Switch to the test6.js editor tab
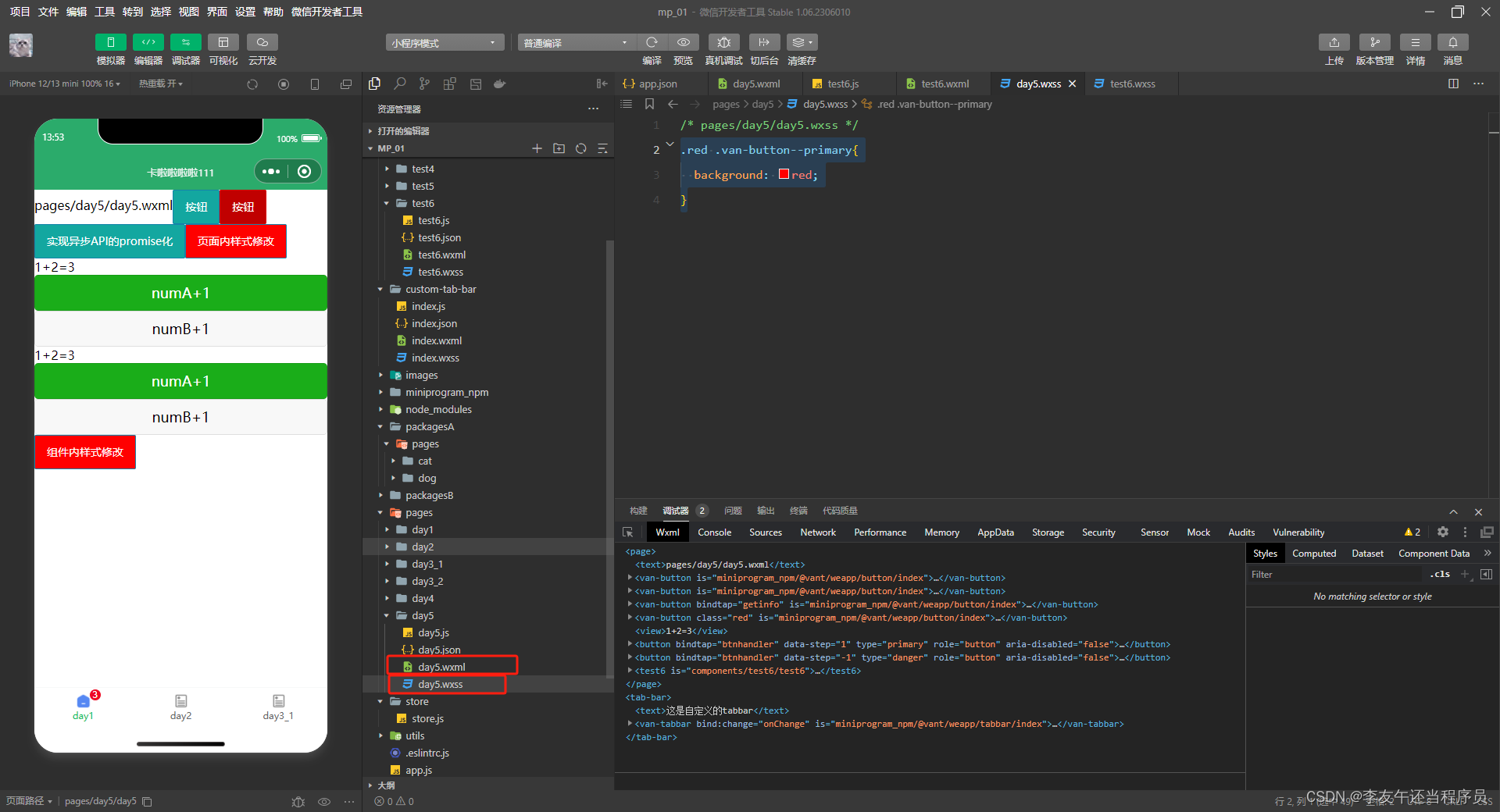The width and height of the screenshot is (1500, 812). (x=843, y=84)
